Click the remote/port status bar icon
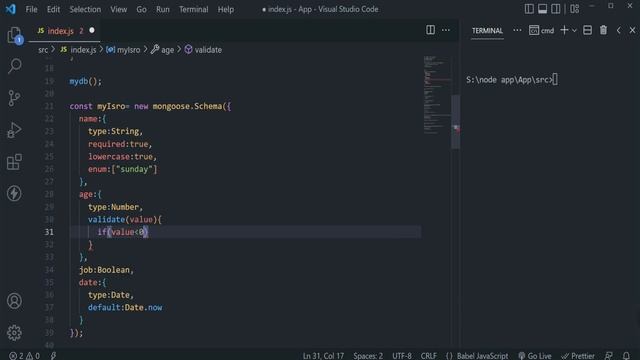The height and width of the screenshot is (360, 640). tap(53, 356)
